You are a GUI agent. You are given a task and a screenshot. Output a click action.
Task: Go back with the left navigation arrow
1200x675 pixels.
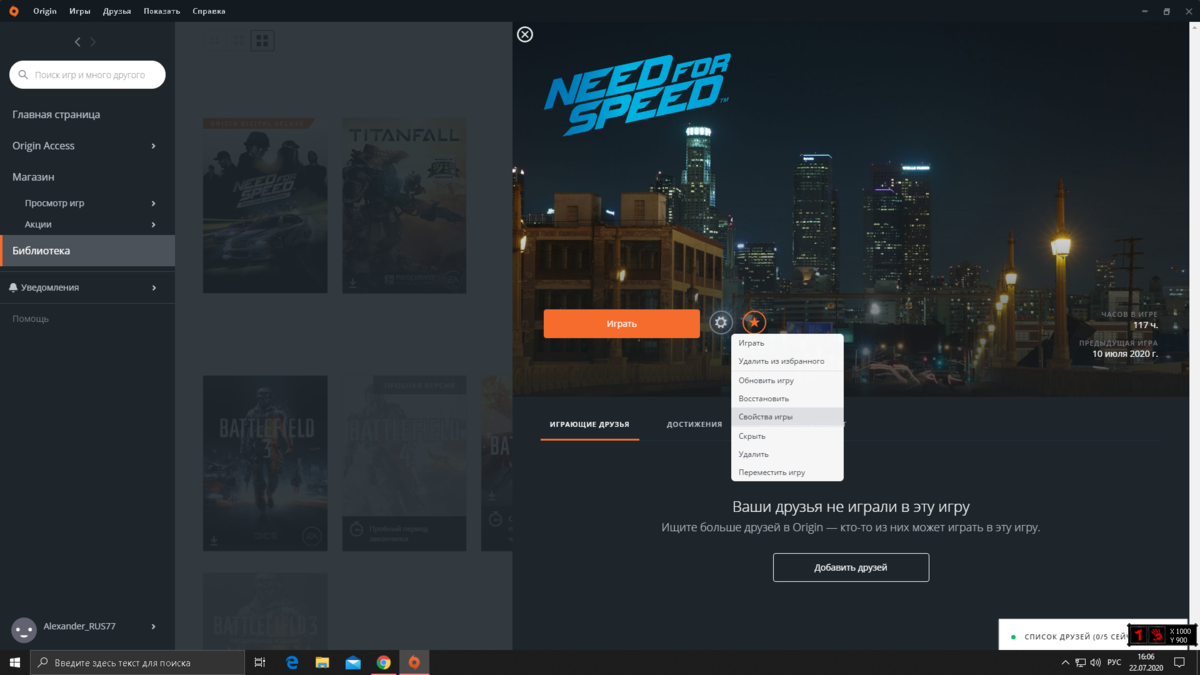point(78,42)
